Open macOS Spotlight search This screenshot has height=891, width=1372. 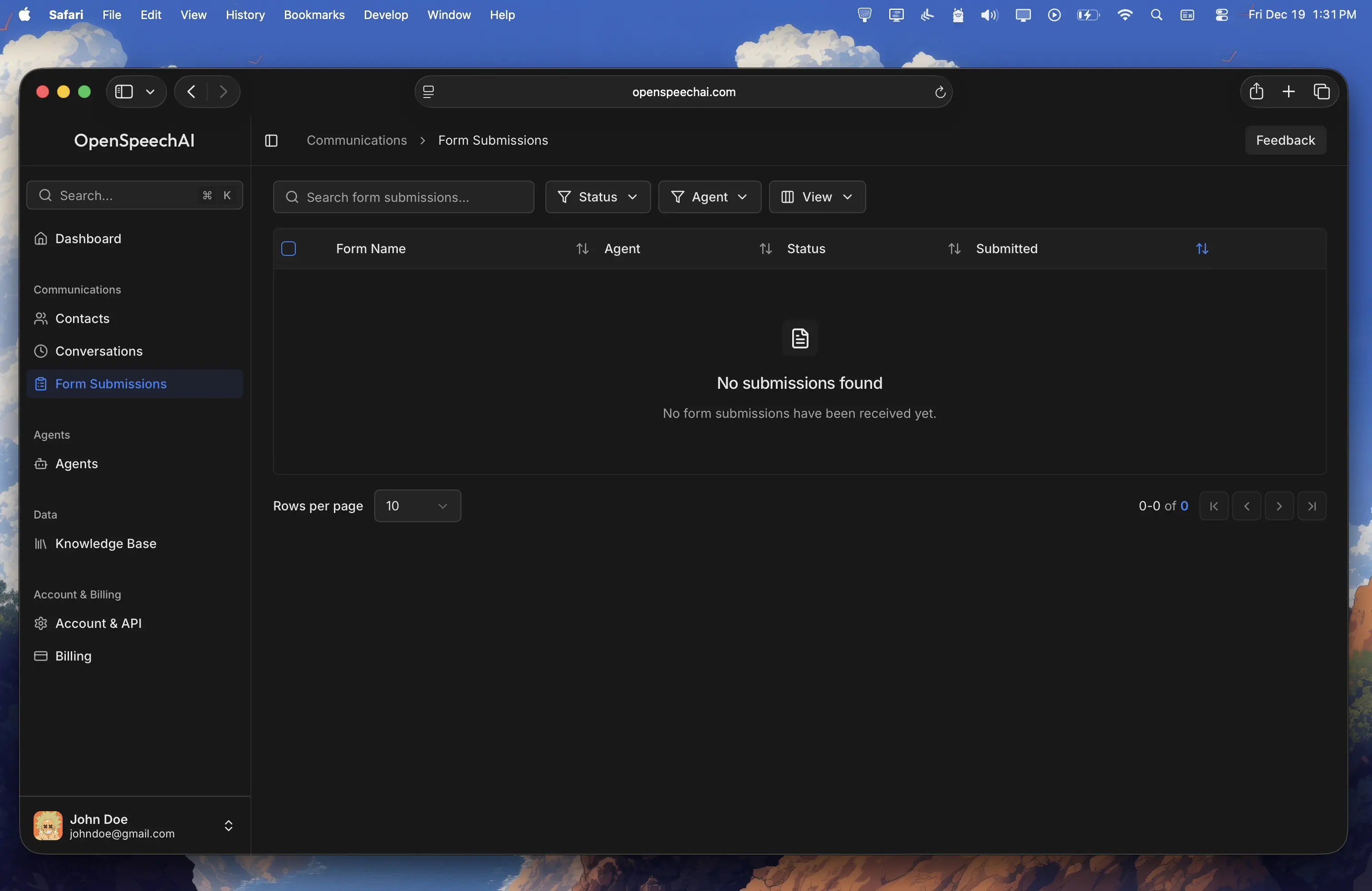pos(1156,15)
